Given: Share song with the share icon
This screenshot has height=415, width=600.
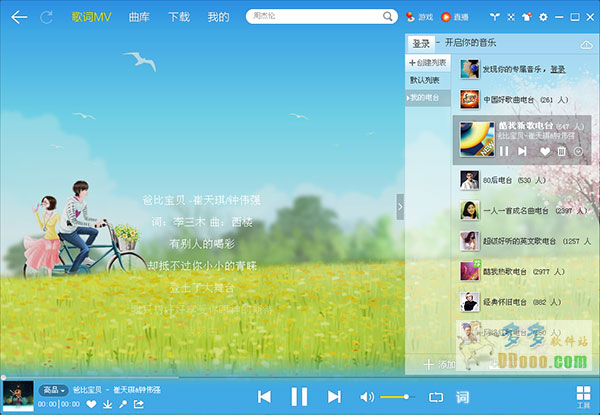Looking at the screenshot, I should click(139, 404).
